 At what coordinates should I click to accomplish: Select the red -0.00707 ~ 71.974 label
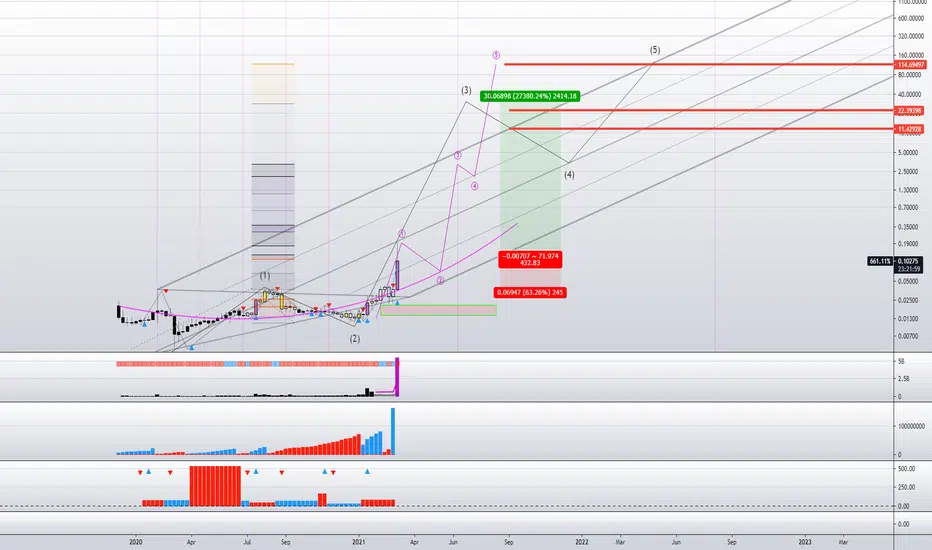tap(530, 259)
